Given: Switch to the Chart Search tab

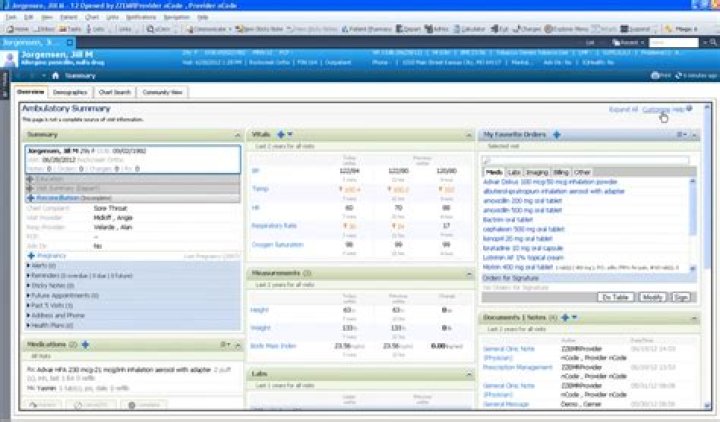Looking at the screenshot, I should click(115, 92).
